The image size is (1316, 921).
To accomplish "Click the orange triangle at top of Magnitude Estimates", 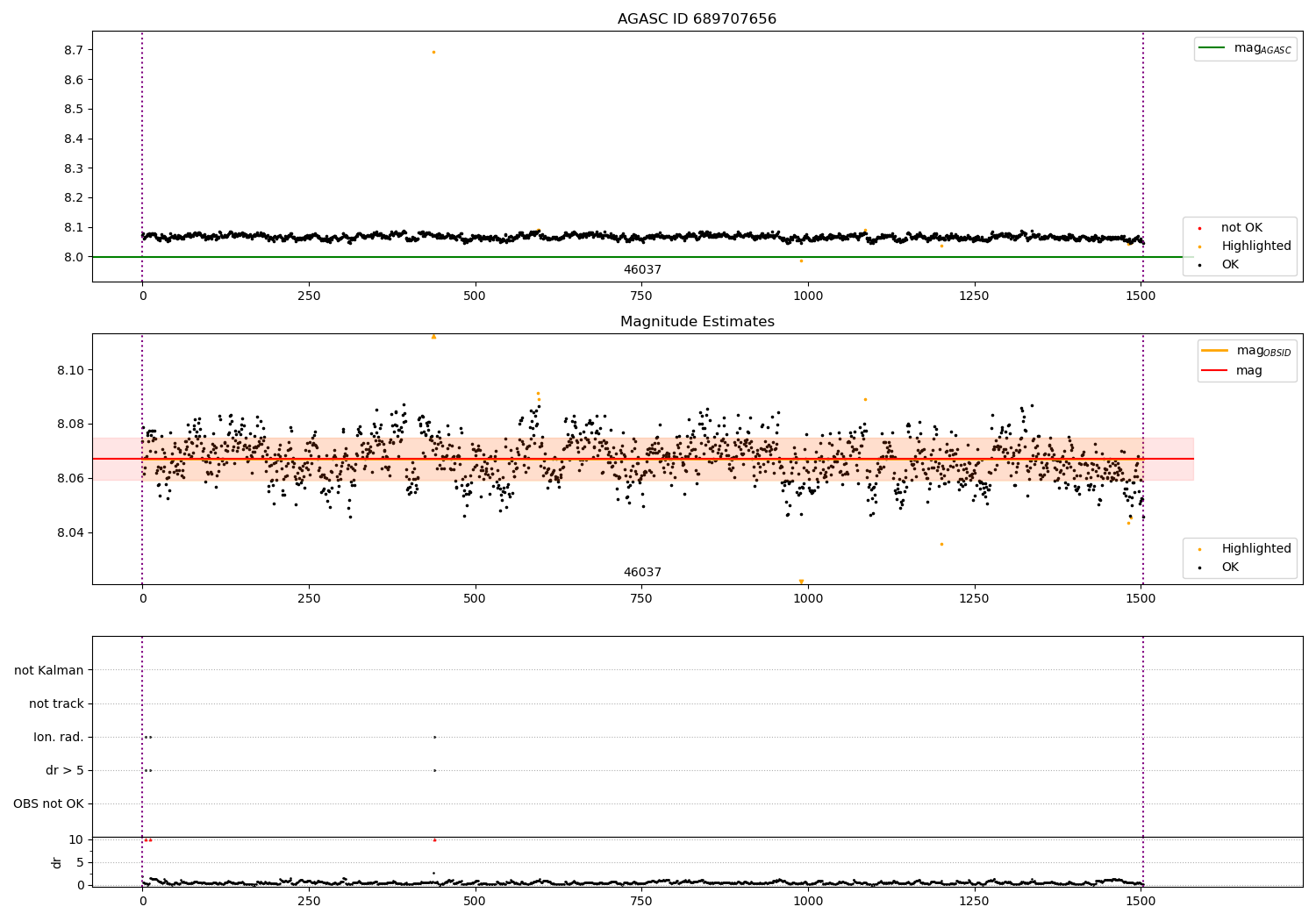I will pyautogui.click(x=433, y=337).
